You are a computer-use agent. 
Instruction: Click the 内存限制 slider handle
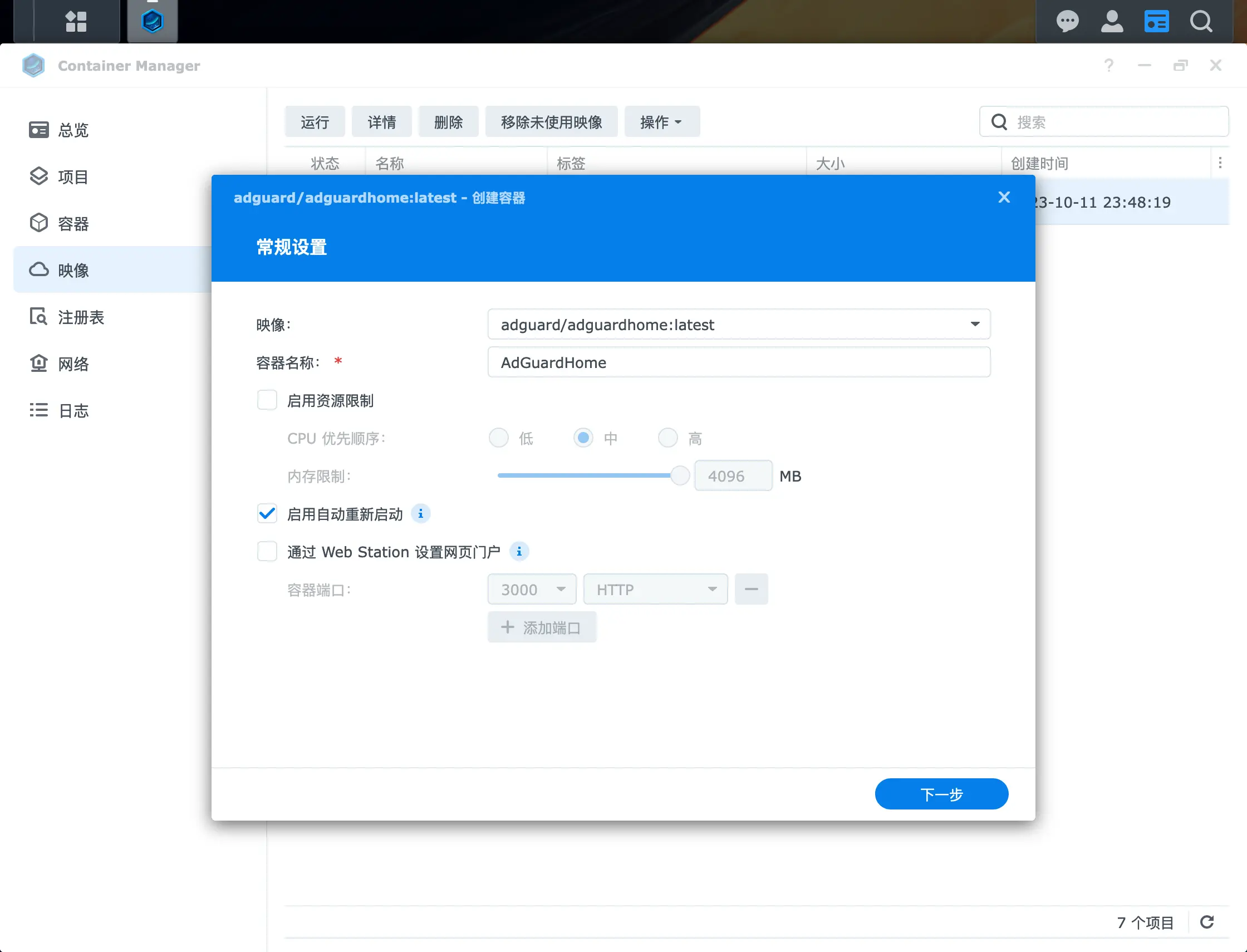(679, 475)
